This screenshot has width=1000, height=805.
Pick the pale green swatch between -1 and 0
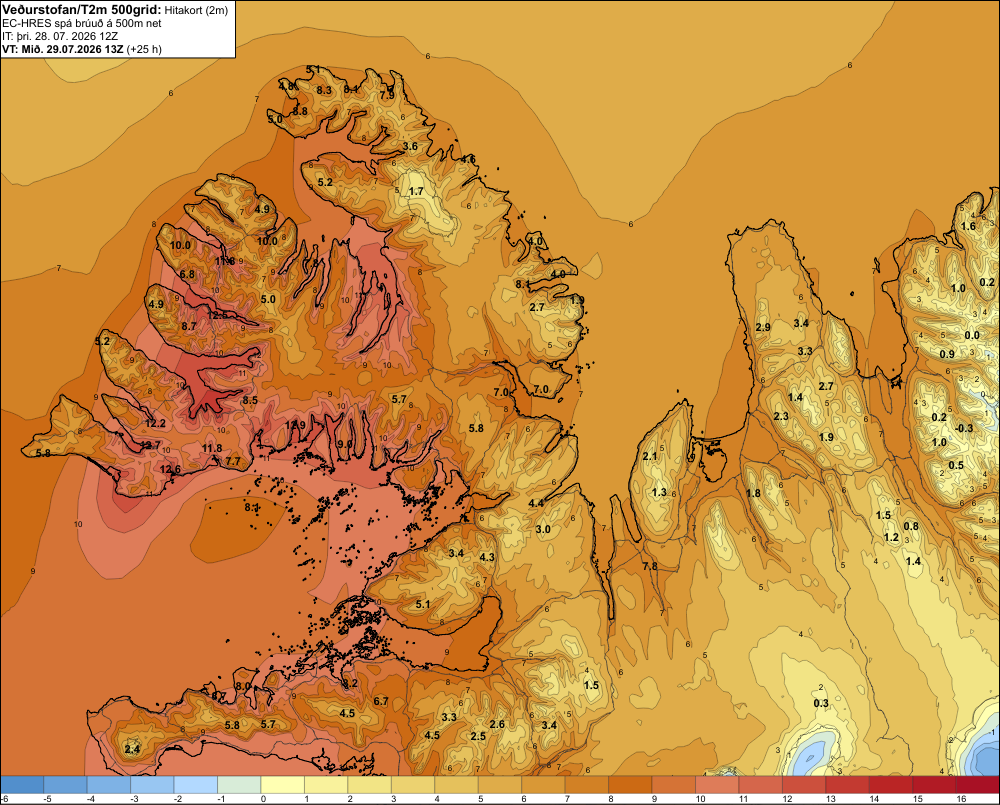(x=239, y=785)
